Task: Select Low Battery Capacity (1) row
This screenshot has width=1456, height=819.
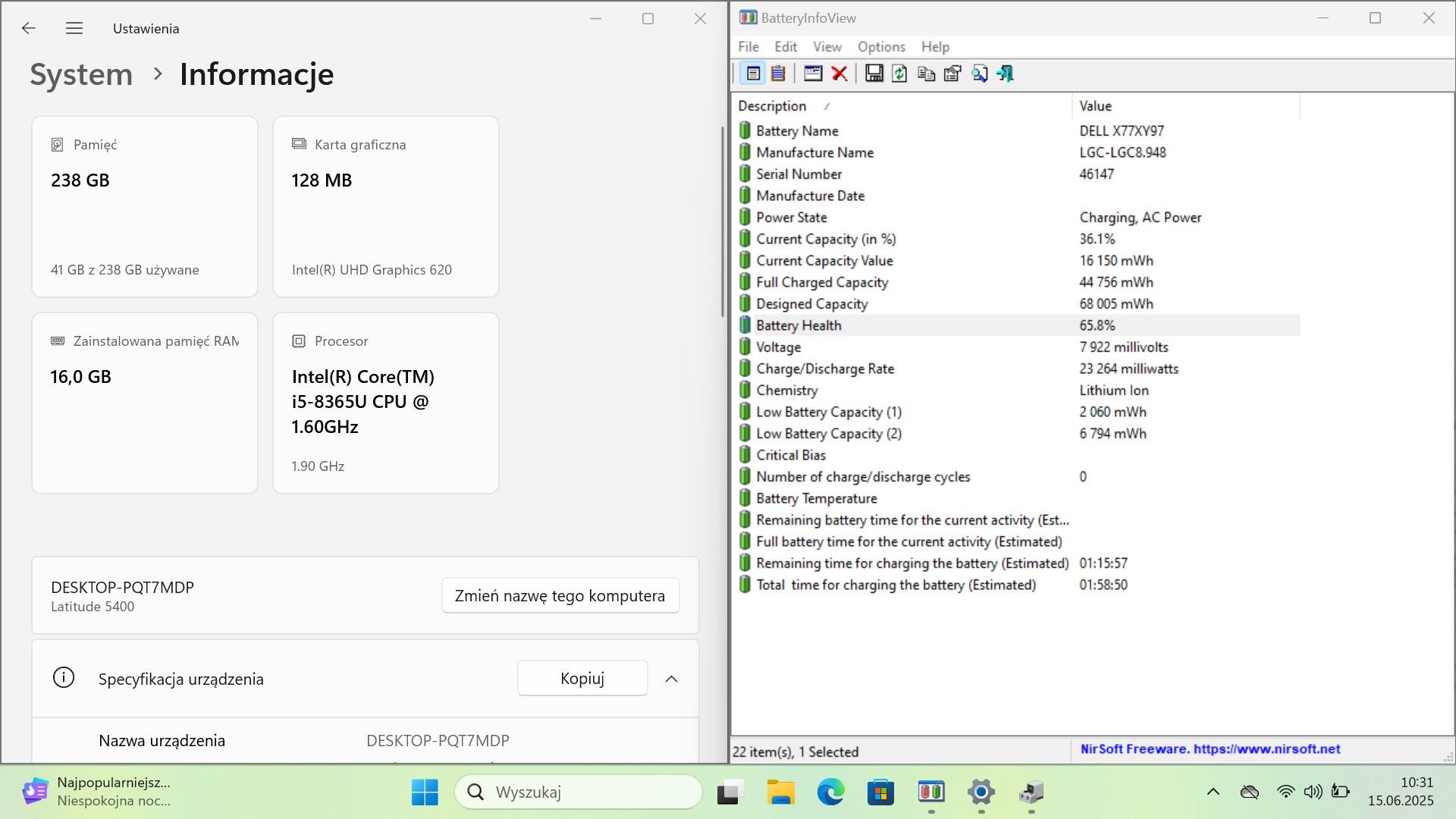Action: 1016,412
